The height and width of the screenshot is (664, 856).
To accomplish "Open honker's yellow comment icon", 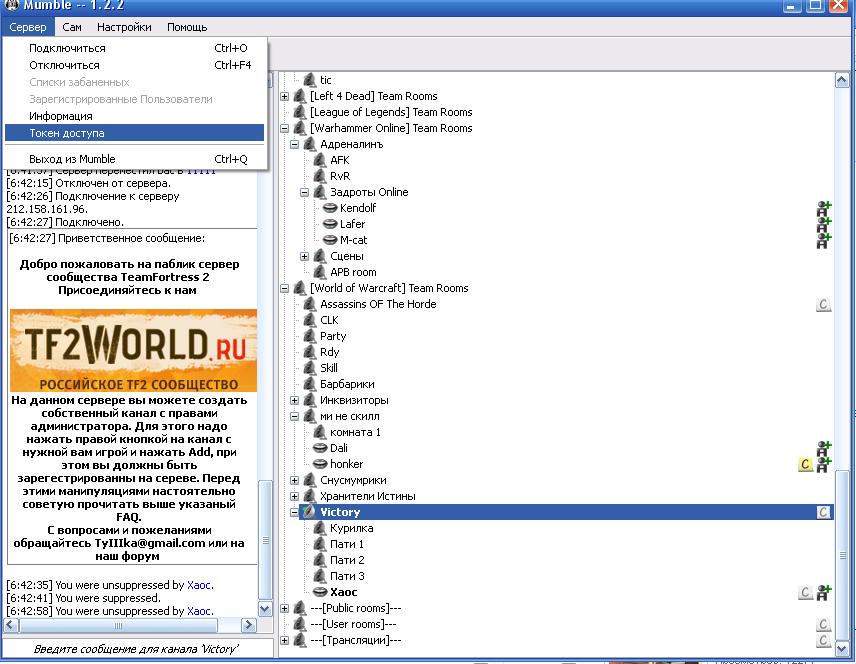I will coord(805,464).
